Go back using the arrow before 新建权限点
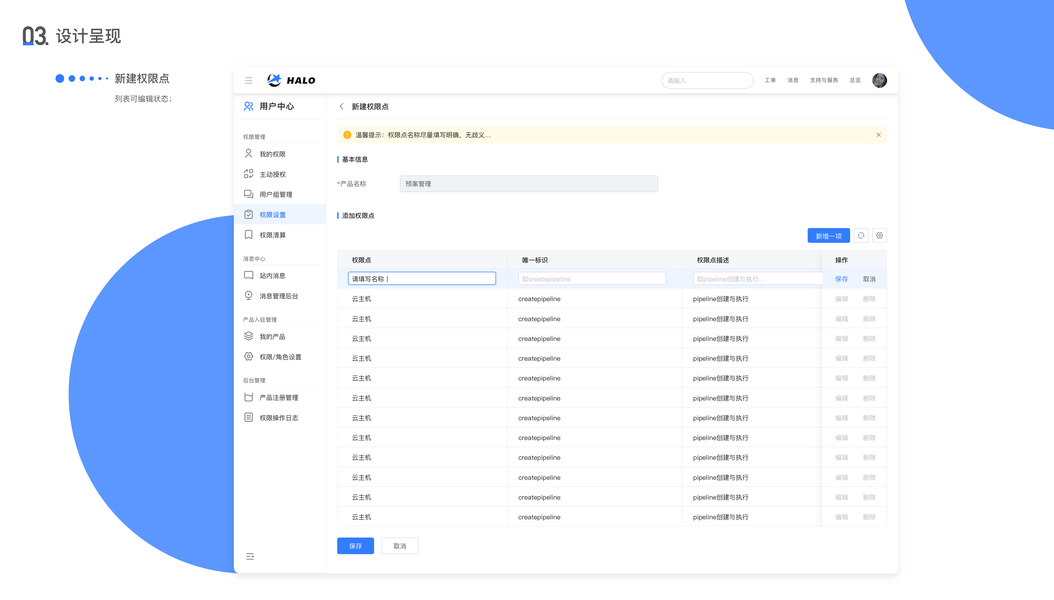The height and width of the screenshot is (600, 1054). tap(341, 106)
